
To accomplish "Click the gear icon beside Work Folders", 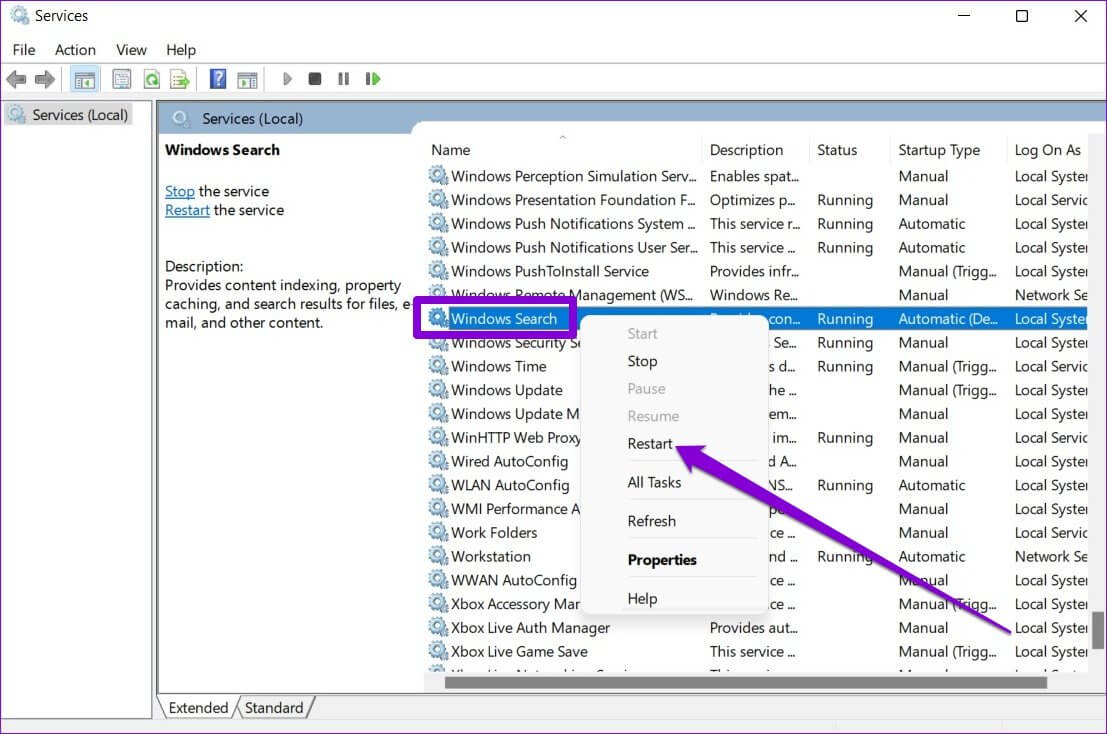I will coord(438,532).
